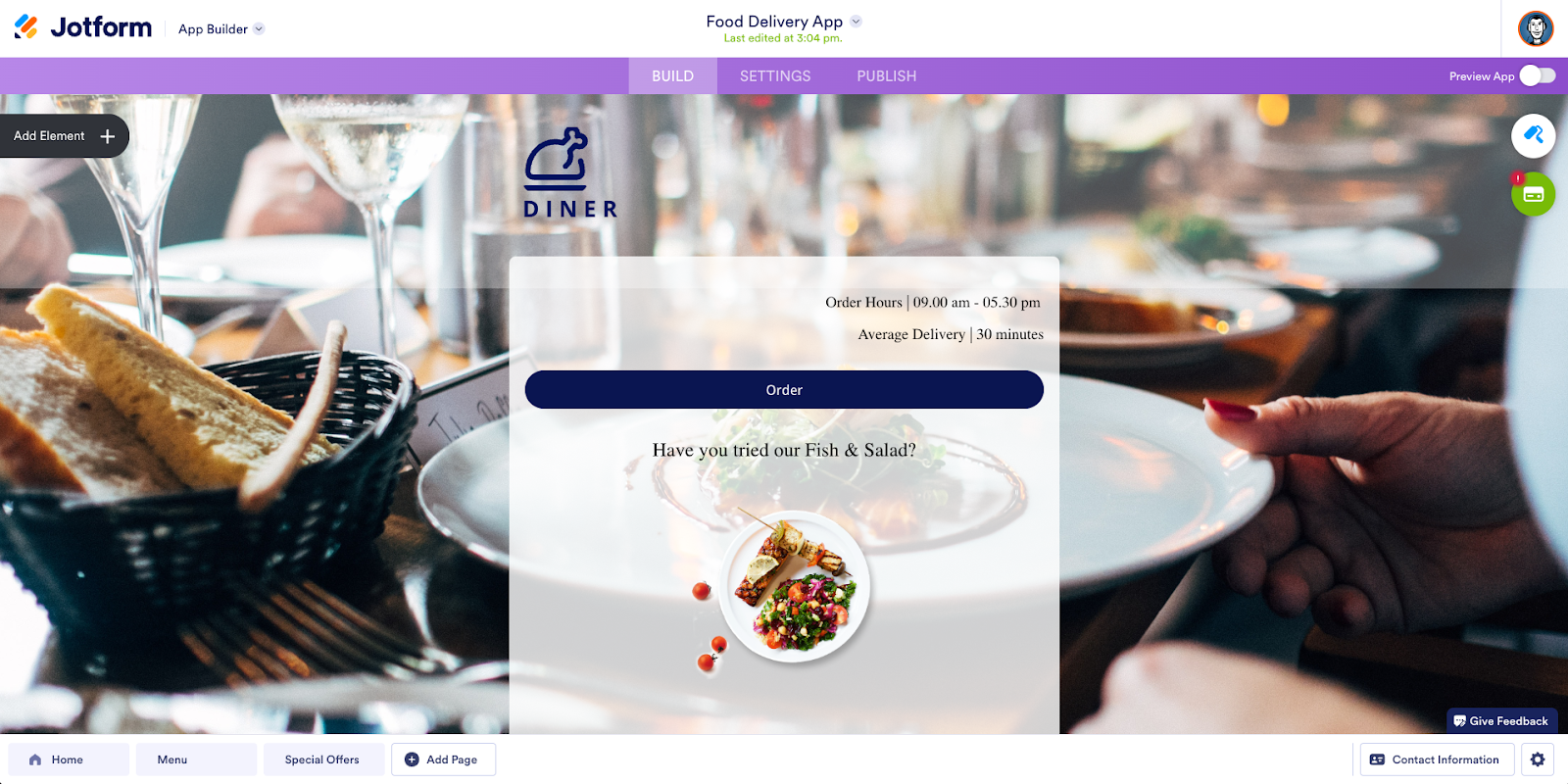Click the Jotform logo
Image resolution: width=1568 pixels, height=784 pixels.
tap(83, 27)
